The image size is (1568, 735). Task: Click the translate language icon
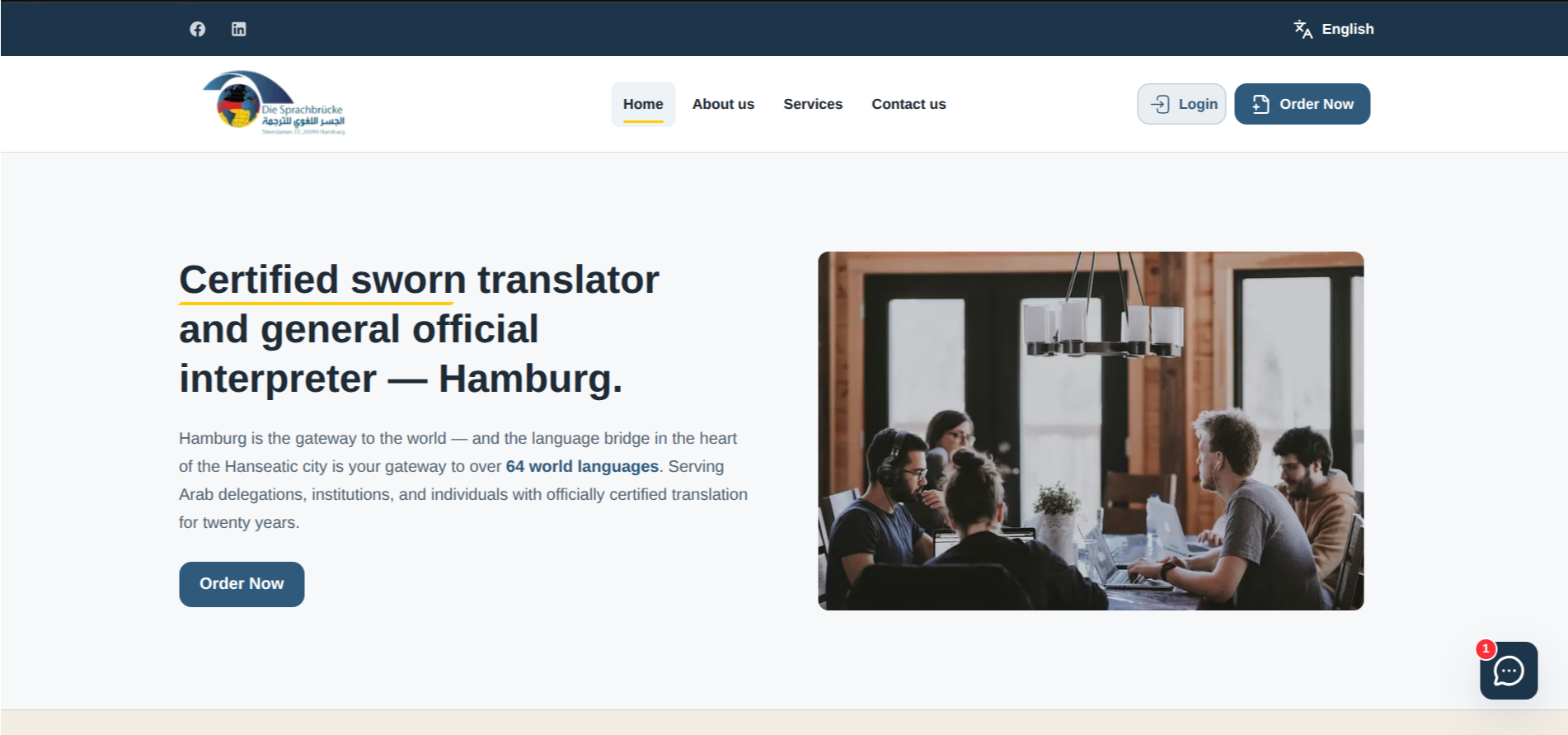(1303, 29)
